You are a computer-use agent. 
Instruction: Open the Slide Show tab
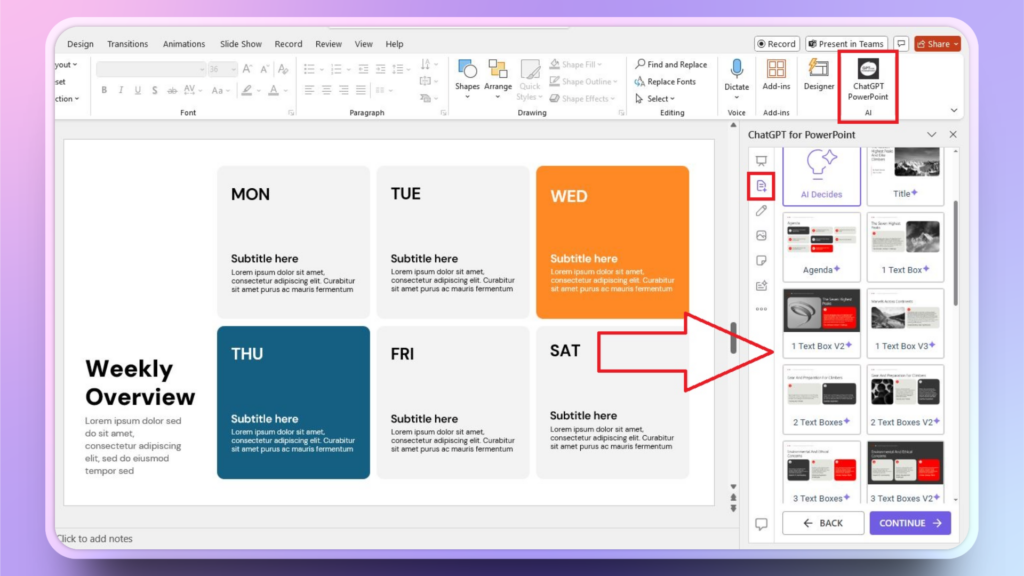coord(240,44)
